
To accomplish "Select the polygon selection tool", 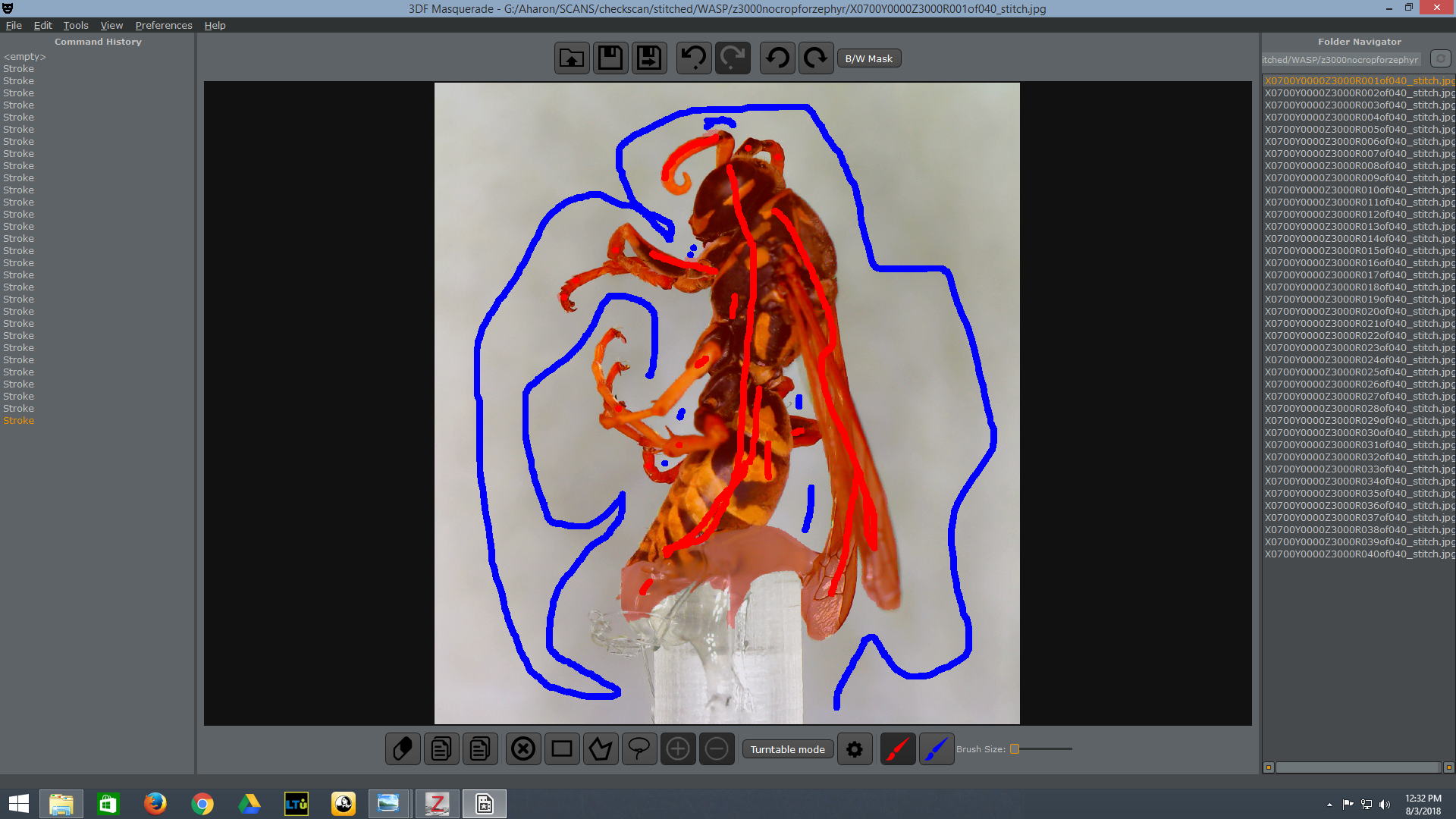I will pyautogui.click(x=601, y=749).
